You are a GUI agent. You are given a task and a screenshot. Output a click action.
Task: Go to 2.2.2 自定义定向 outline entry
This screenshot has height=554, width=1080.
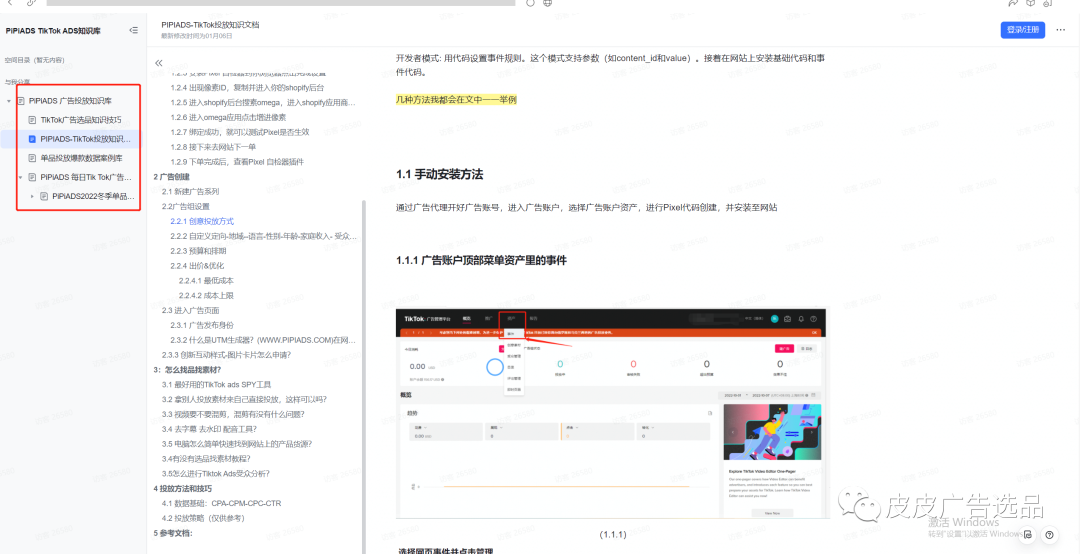click(264, 236)
